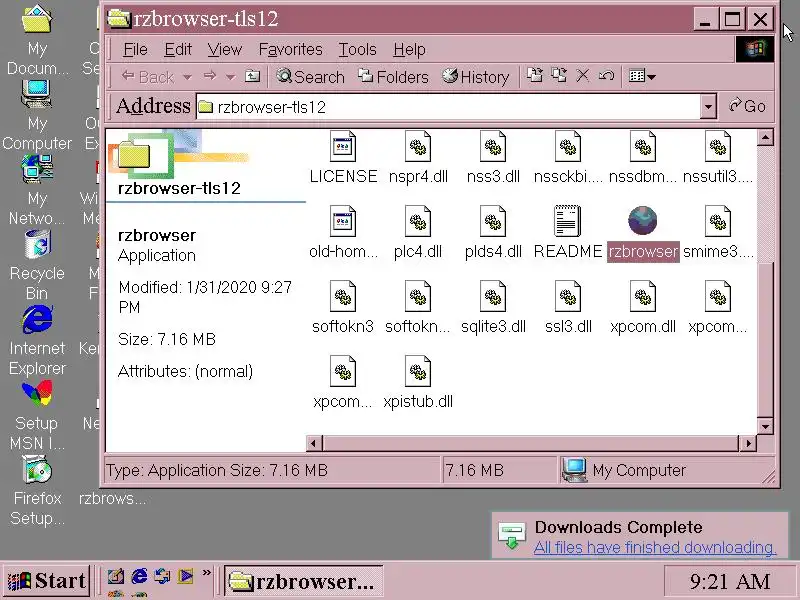Click the Forward navigation arrow
Viewport: 800px width, 600px height.
210,77
